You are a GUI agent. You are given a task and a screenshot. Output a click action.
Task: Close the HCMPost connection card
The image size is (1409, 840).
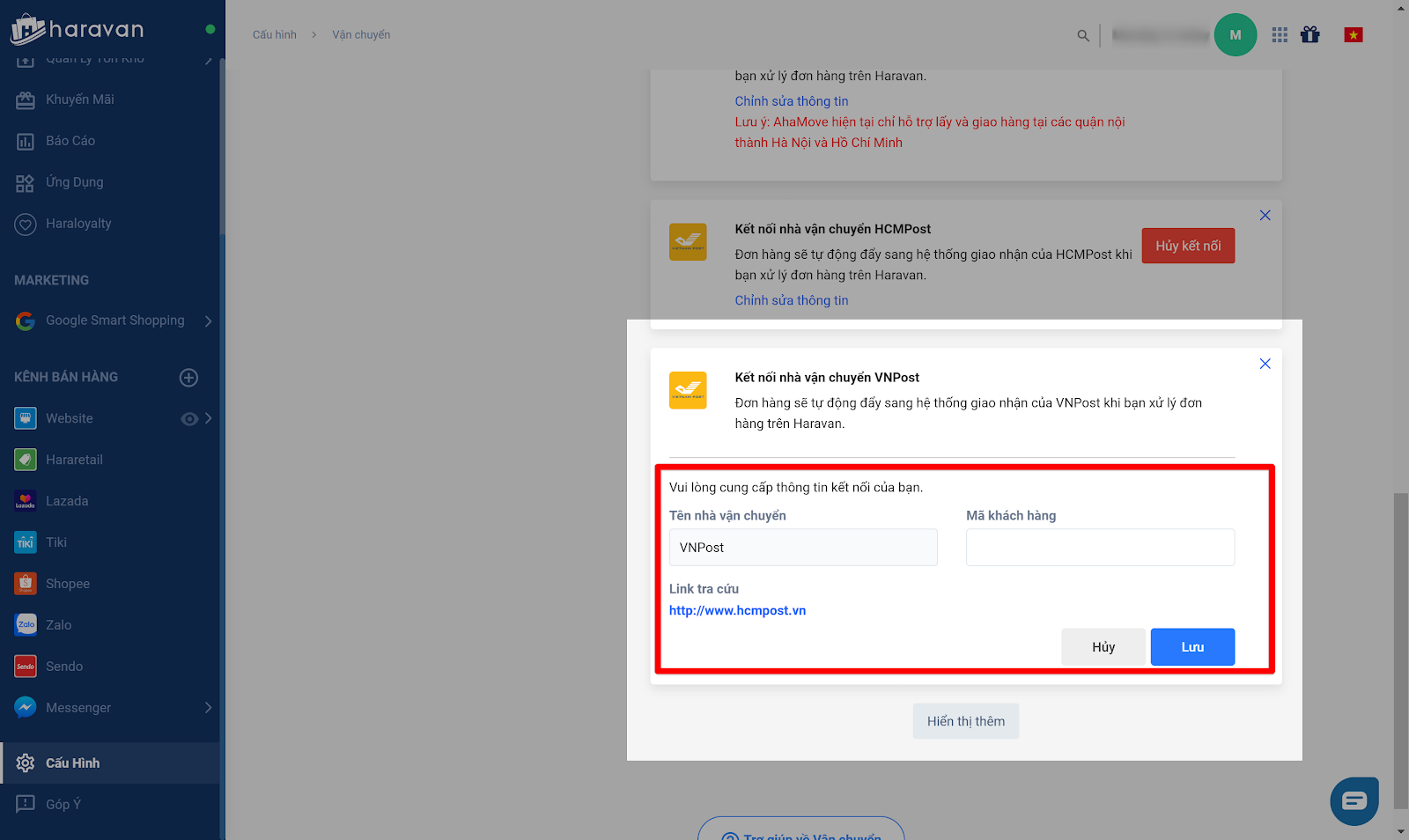(x=1265, y=216)
